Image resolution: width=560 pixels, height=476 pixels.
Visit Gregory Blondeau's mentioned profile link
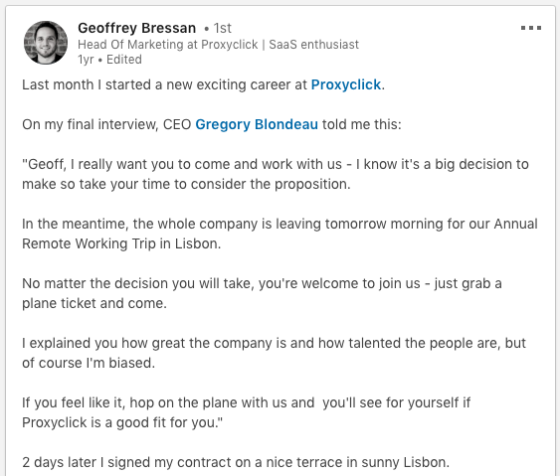(x=256, y=124)
